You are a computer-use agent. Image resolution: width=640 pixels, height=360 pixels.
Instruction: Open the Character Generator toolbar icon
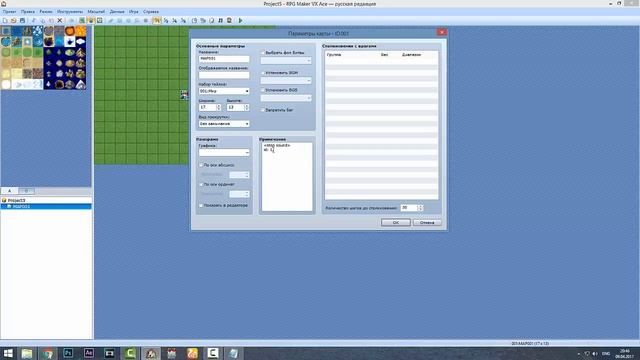pyautogui.click(x=229, y=20)
